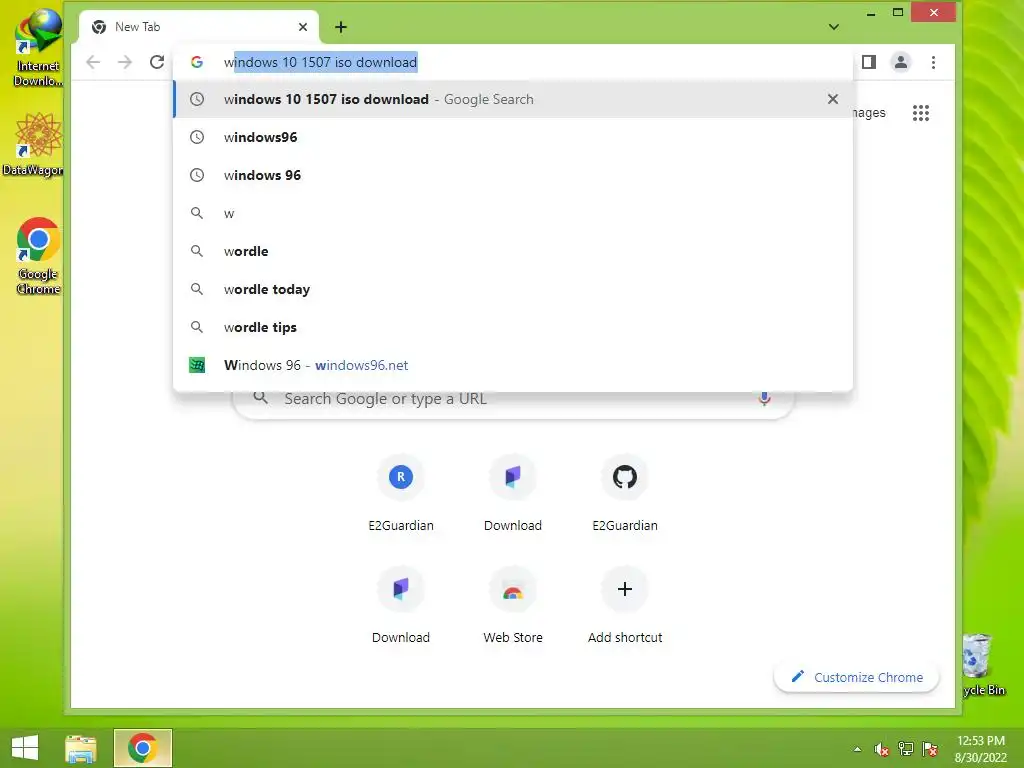
Task: Open the Windows 96 windows96.net suggestion
Action: pos(513,364)
